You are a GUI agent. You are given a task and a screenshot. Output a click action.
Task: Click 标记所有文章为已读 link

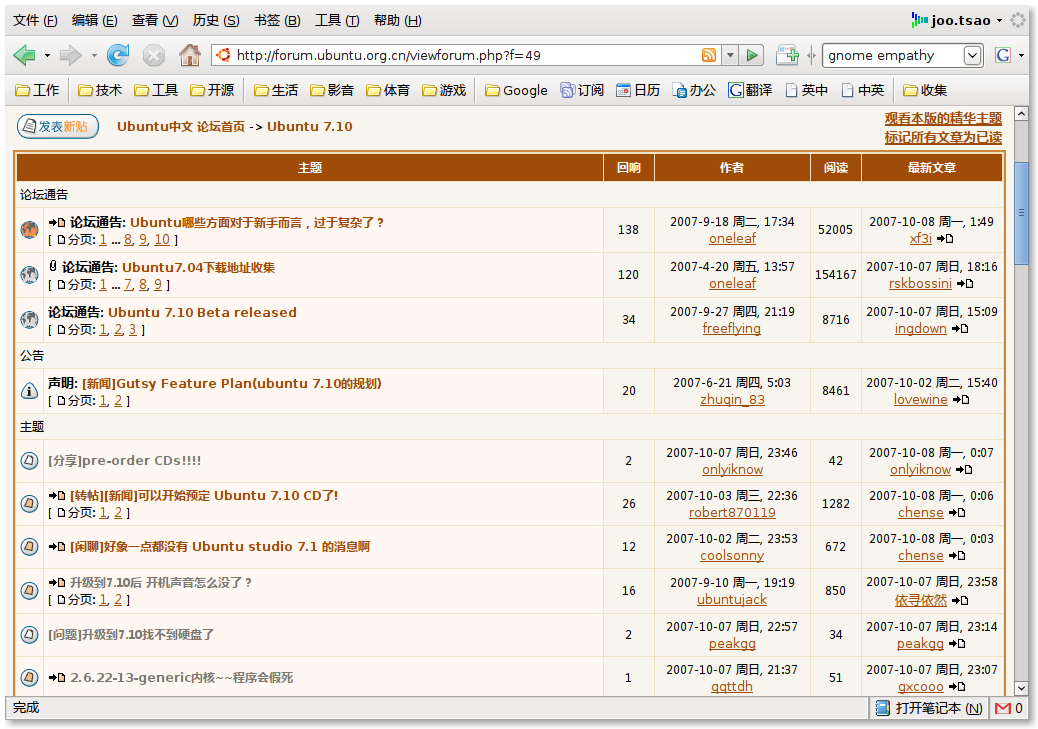pyautogui.click(x=943, y=137)
